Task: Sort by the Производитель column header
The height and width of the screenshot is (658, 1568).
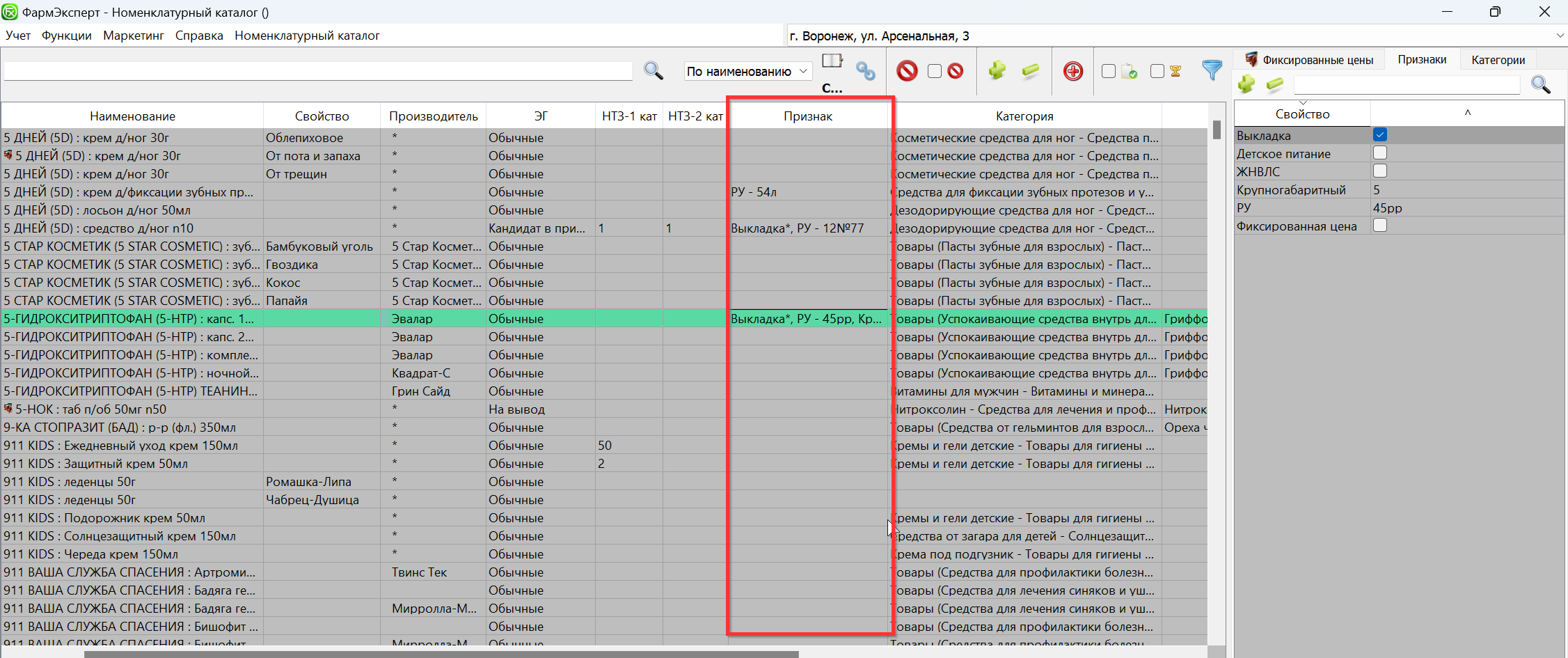Action: coord(433,116)
